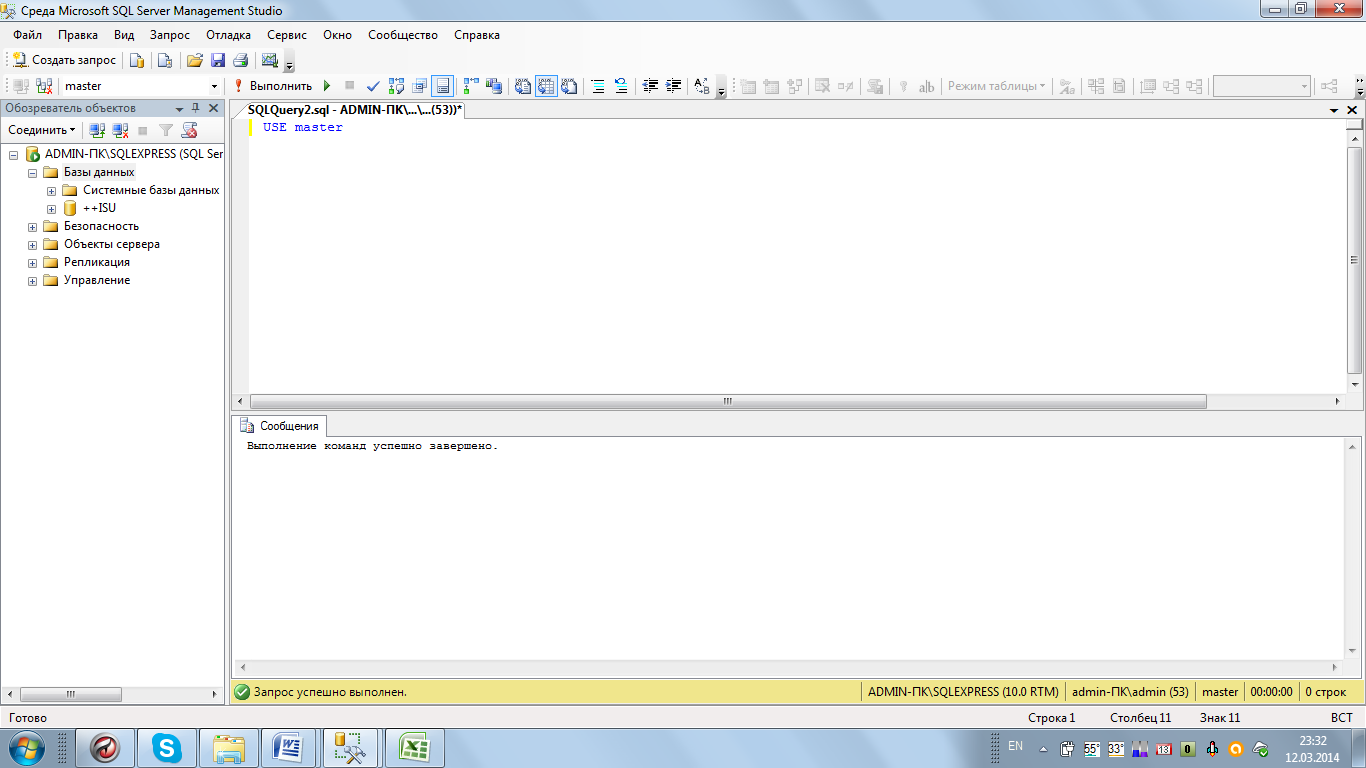Expand the ++ISU database node
Viewport: 1366px width, 768px height.
coord(52,209)
